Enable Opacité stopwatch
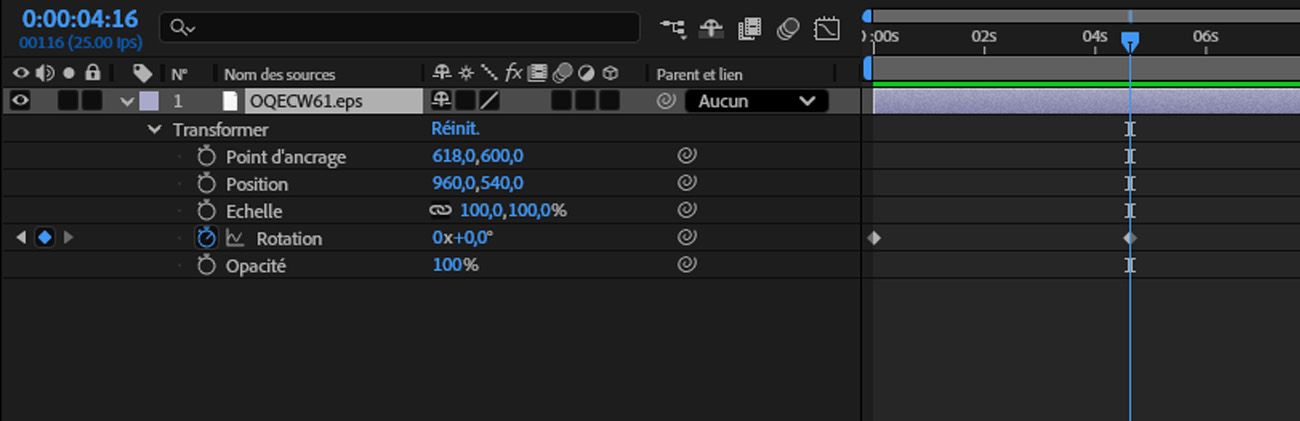 point(207,266)
